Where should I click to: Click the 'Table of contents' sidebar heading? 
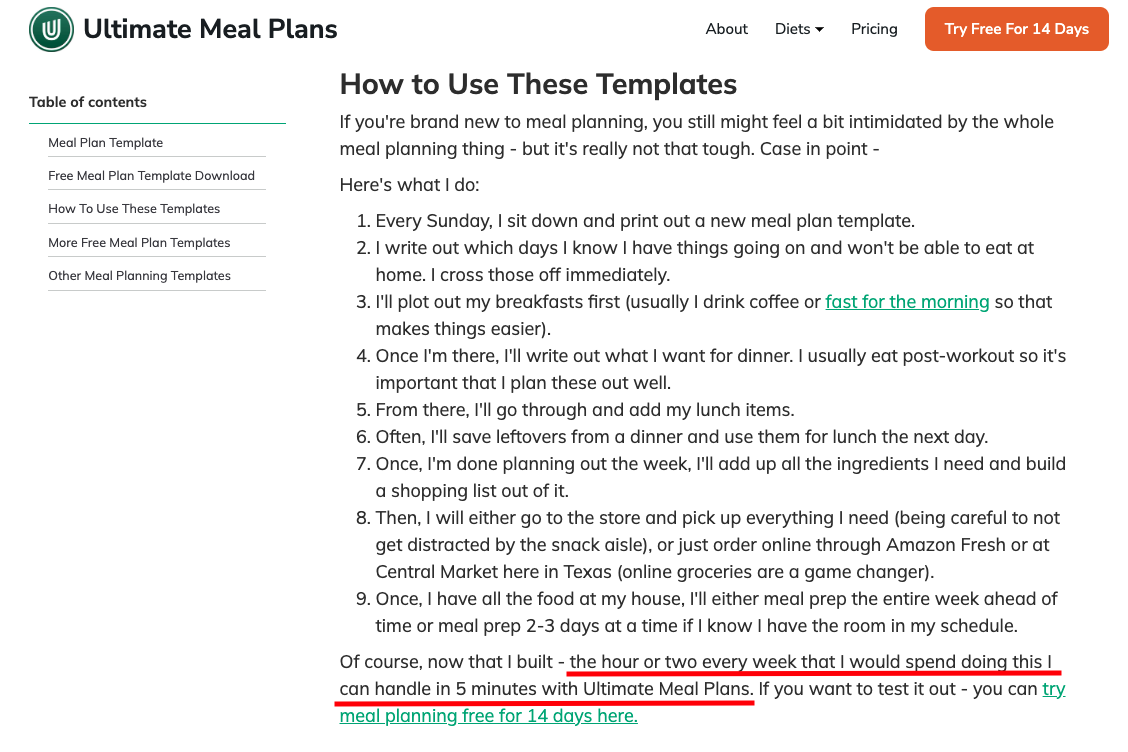pos(88,102)
